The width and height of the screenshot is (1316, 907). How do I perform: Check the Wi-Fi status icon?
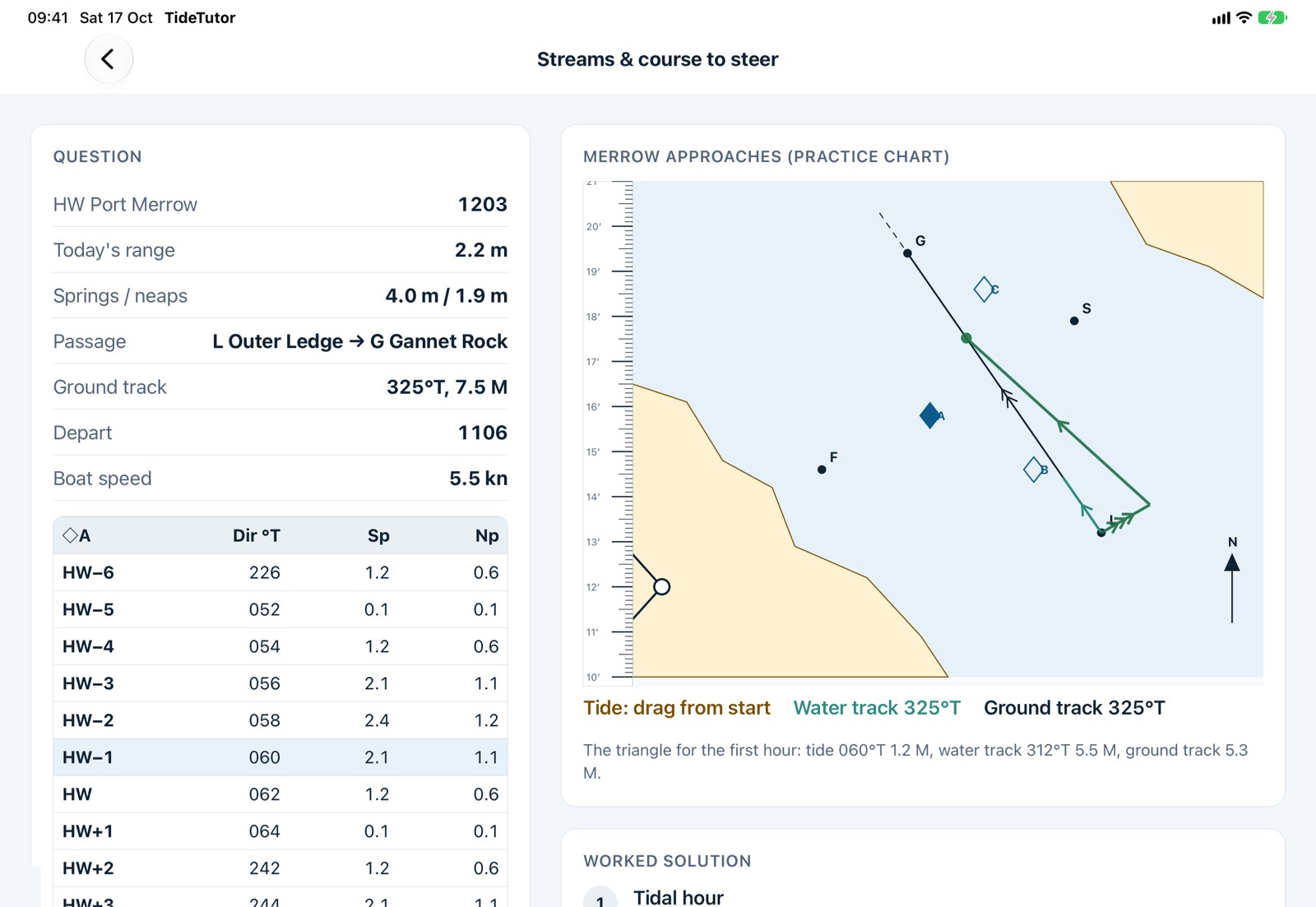[x=1244, y=17]
